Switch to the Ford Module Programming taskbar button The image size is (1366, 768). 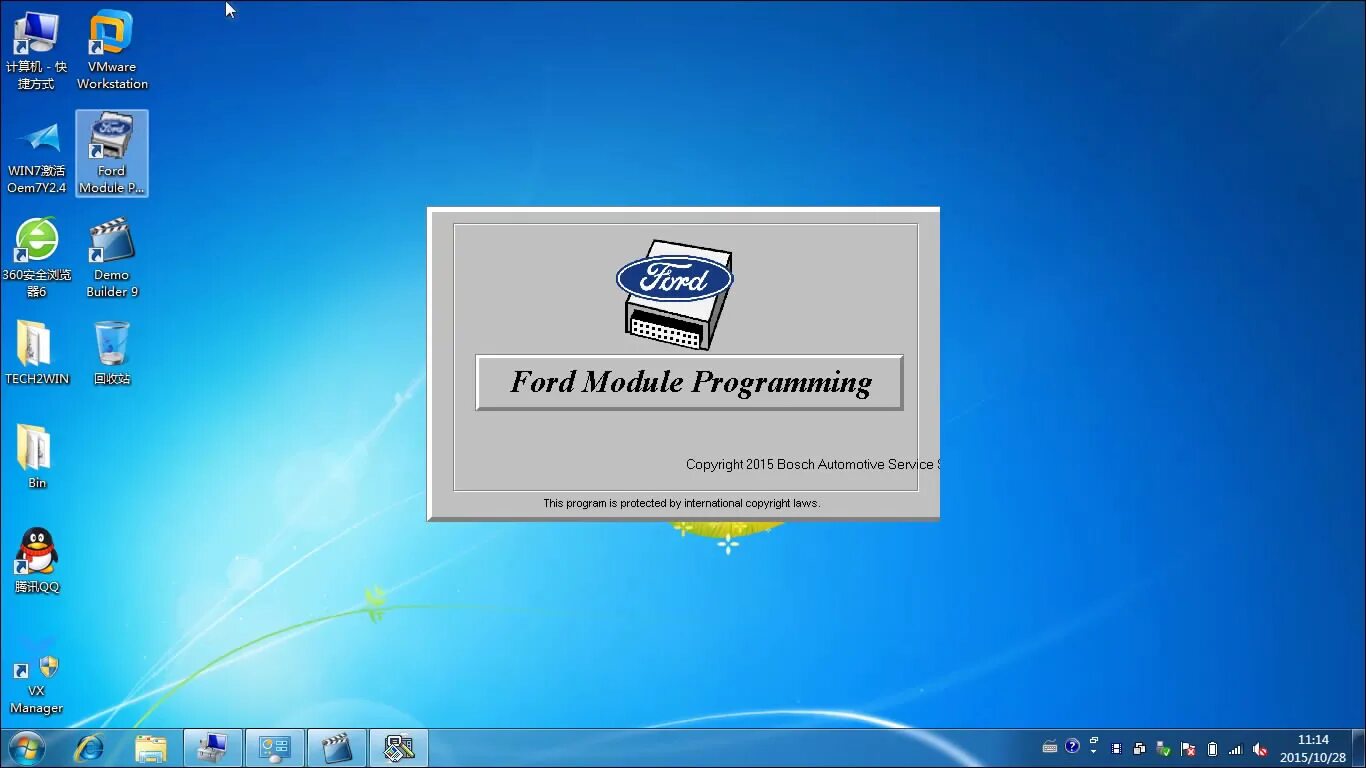pos(213,748)
